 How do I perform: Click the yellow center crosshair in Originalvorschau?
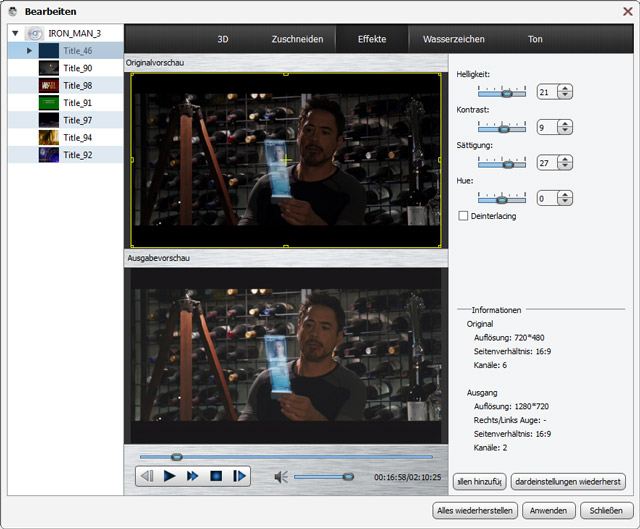(x=286, y=160)
